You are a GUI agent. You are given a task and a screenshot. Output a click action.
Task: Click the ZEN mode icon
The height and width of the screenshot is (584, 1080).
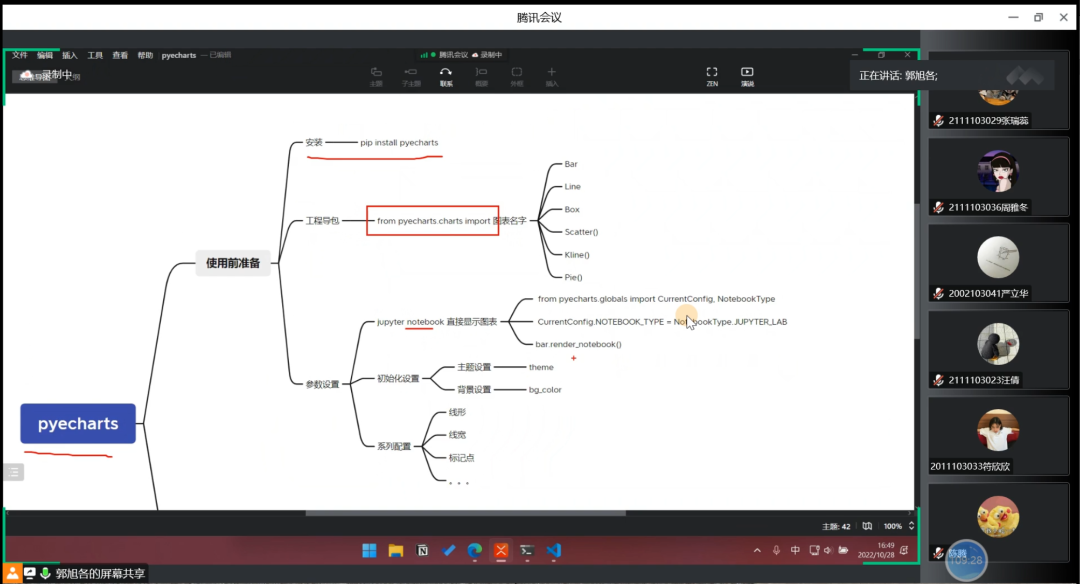pos(712,73)
